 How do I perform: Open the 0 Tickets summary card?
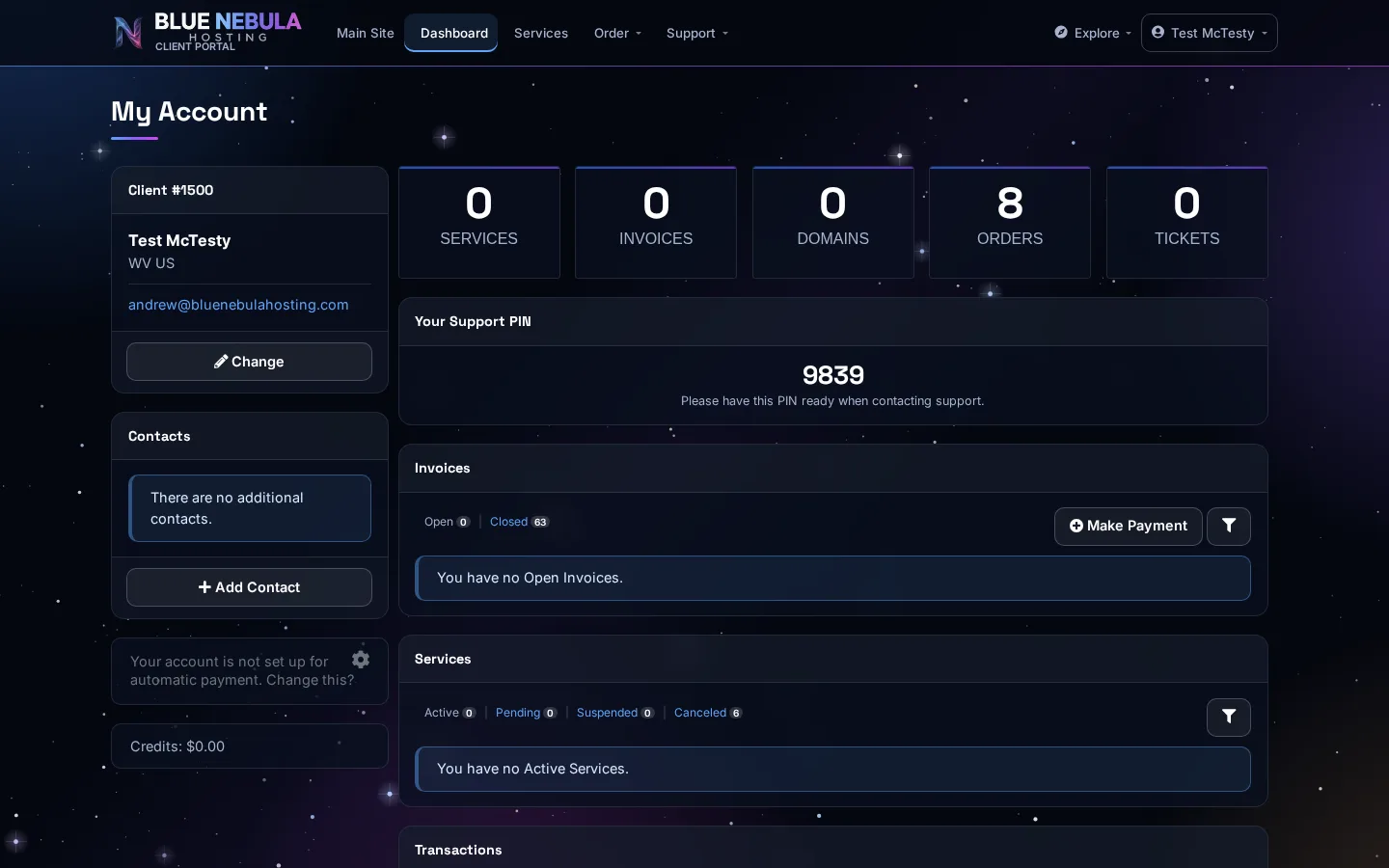(x=1187, y=223)
